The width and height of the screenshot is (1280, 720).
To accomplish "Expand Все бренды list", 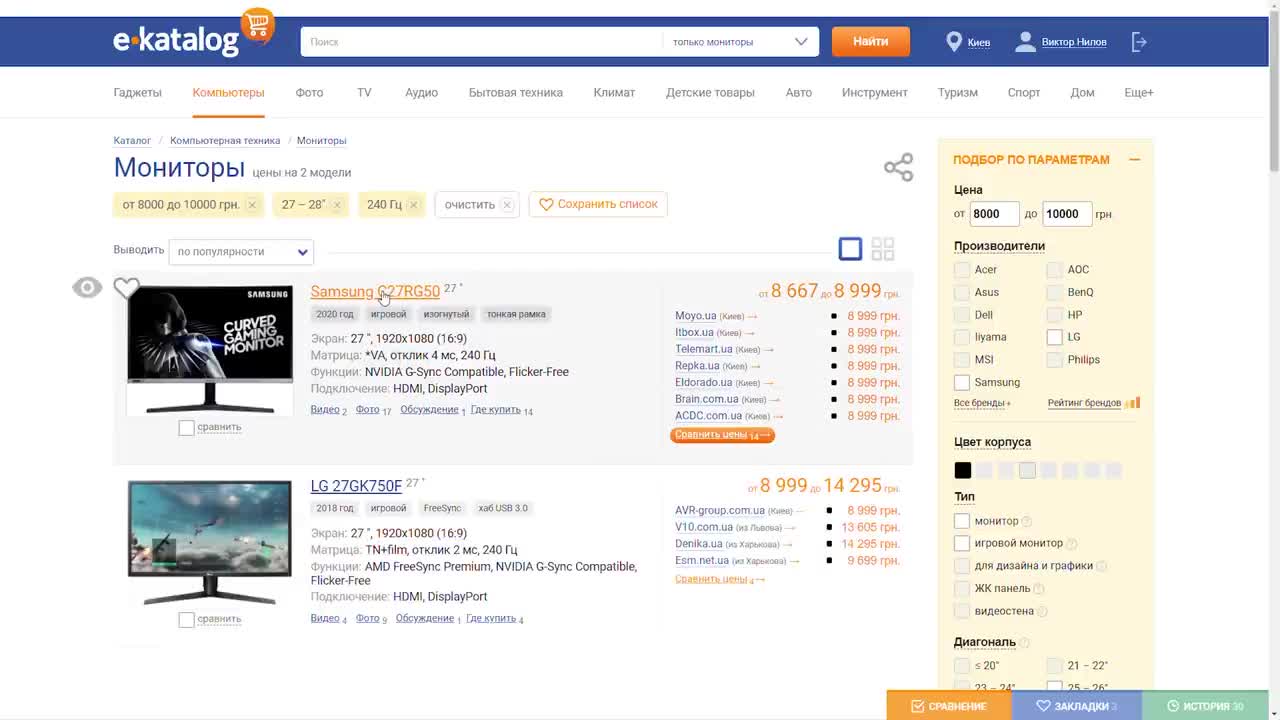I will coord(982,403).
